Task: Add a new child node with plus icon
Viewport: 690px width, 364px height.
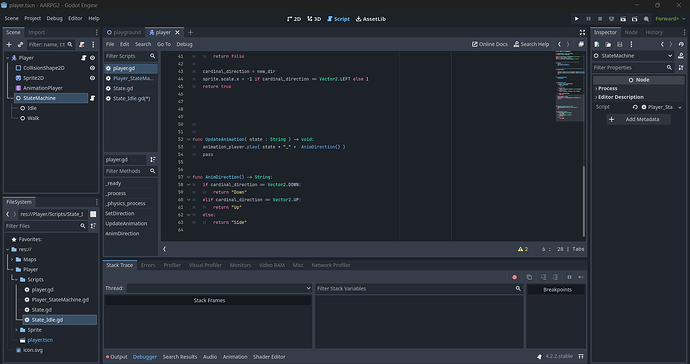Action: tap(9, 44)
